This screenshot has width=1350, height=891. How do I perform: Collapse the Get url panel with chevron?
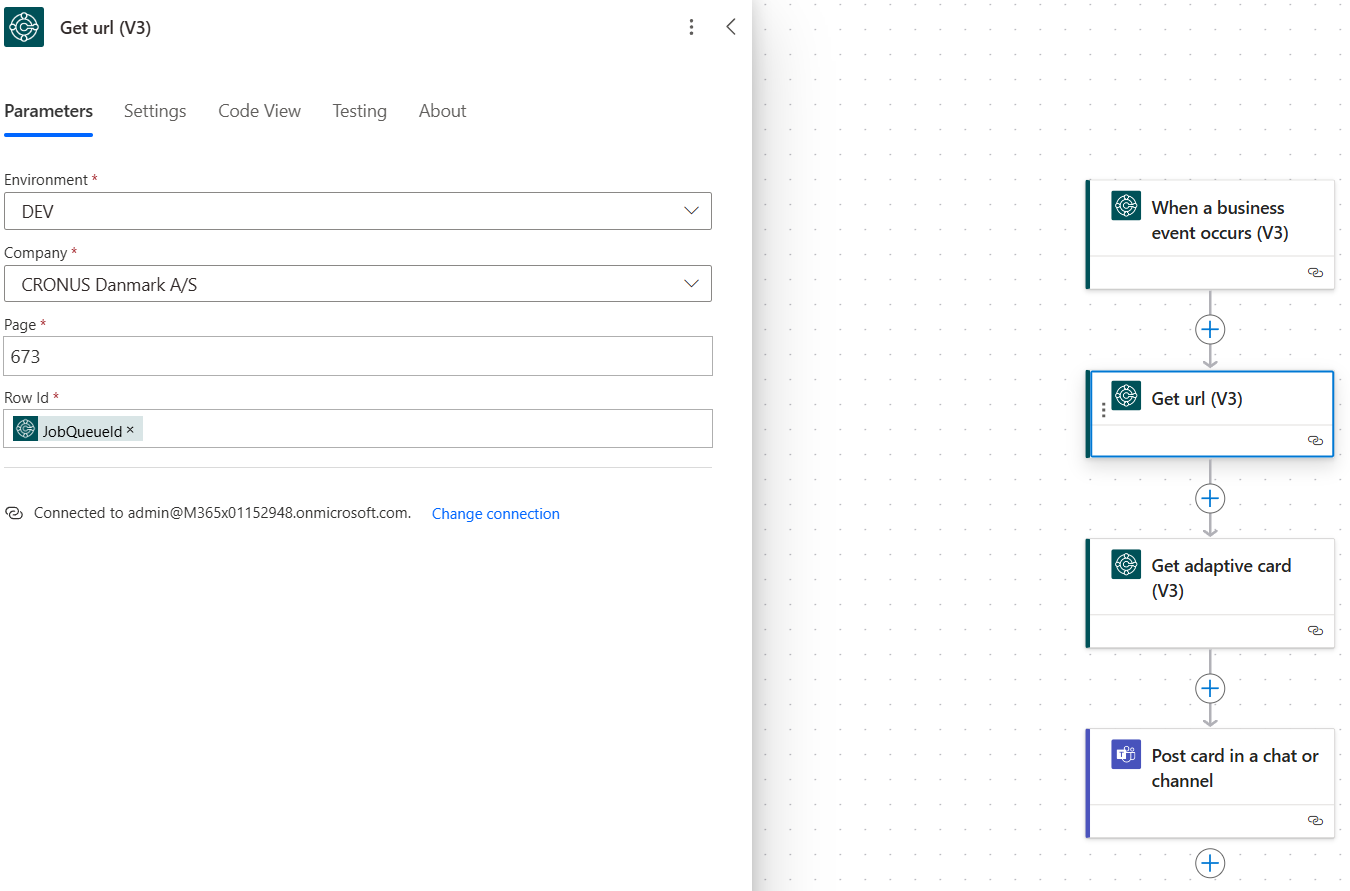[731, 27]
